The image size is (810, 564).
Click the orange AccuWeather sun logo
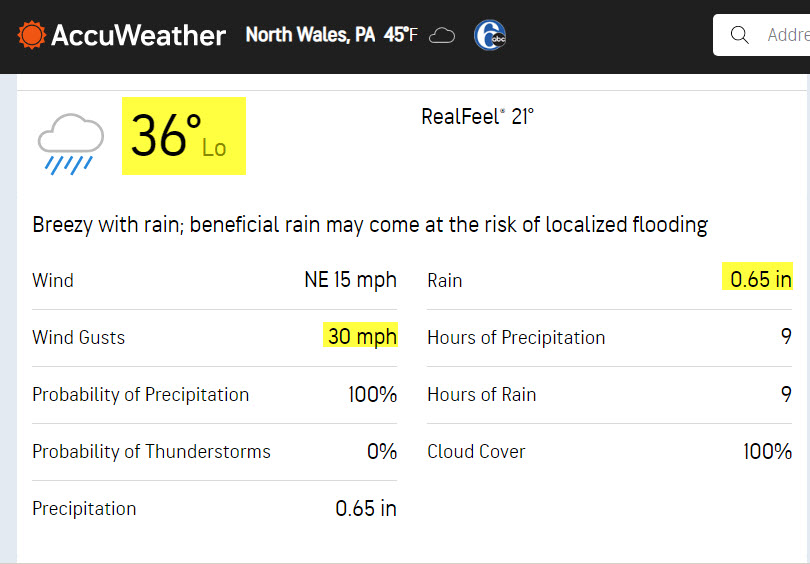(32, 35)
